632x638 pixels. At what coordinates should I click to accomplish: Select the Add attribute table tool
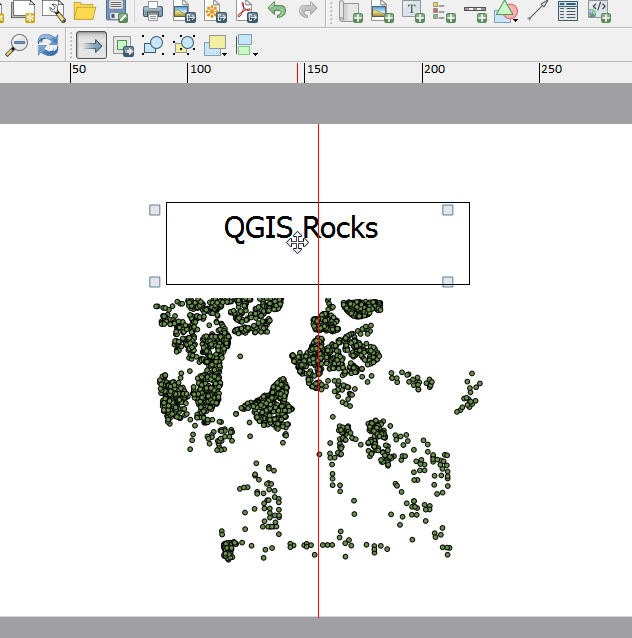click(568, 12)
